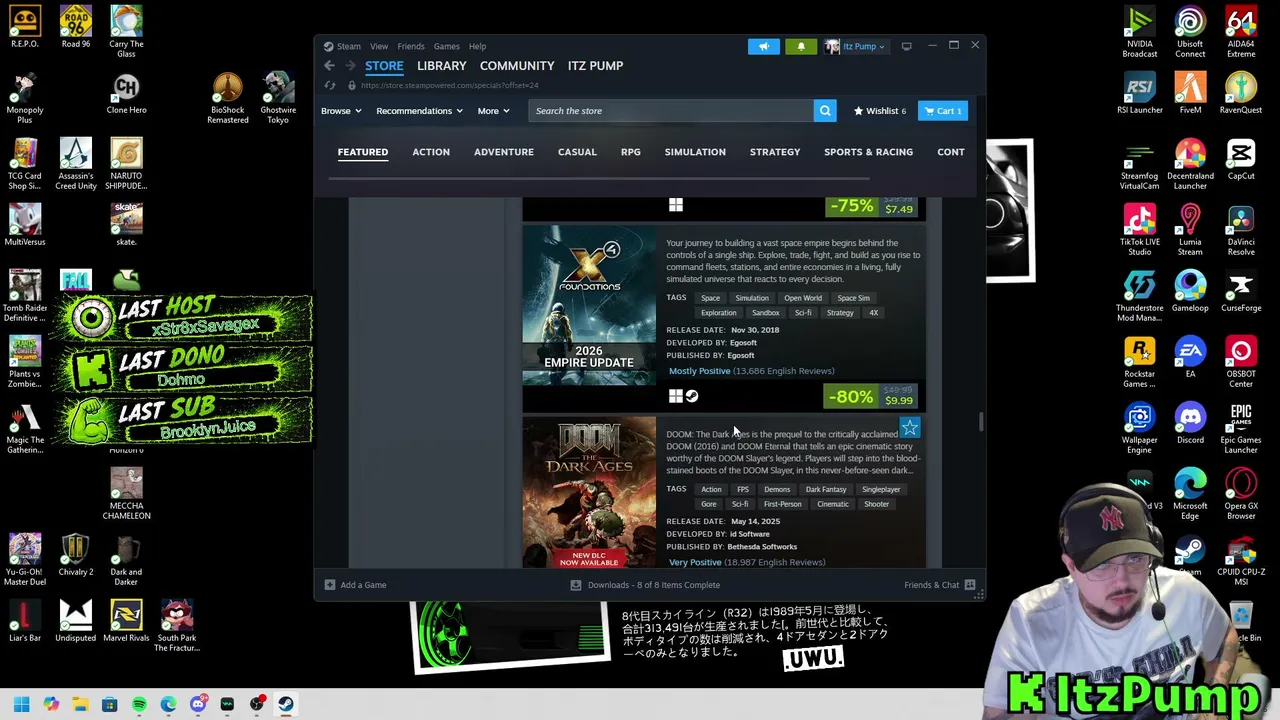Viewport: 1280px width, 720px height.
Task: Open the Wishlist page
Action: tap(880, 111)
